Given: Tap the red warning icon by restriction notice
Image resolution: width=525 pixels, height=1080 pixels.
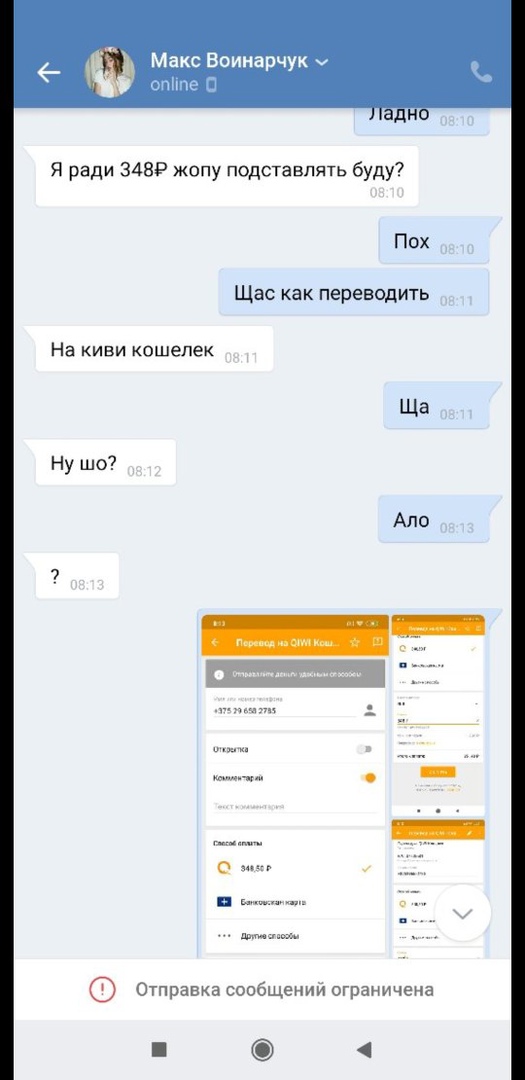Looking at the screenshot, I should click(103, 990).
